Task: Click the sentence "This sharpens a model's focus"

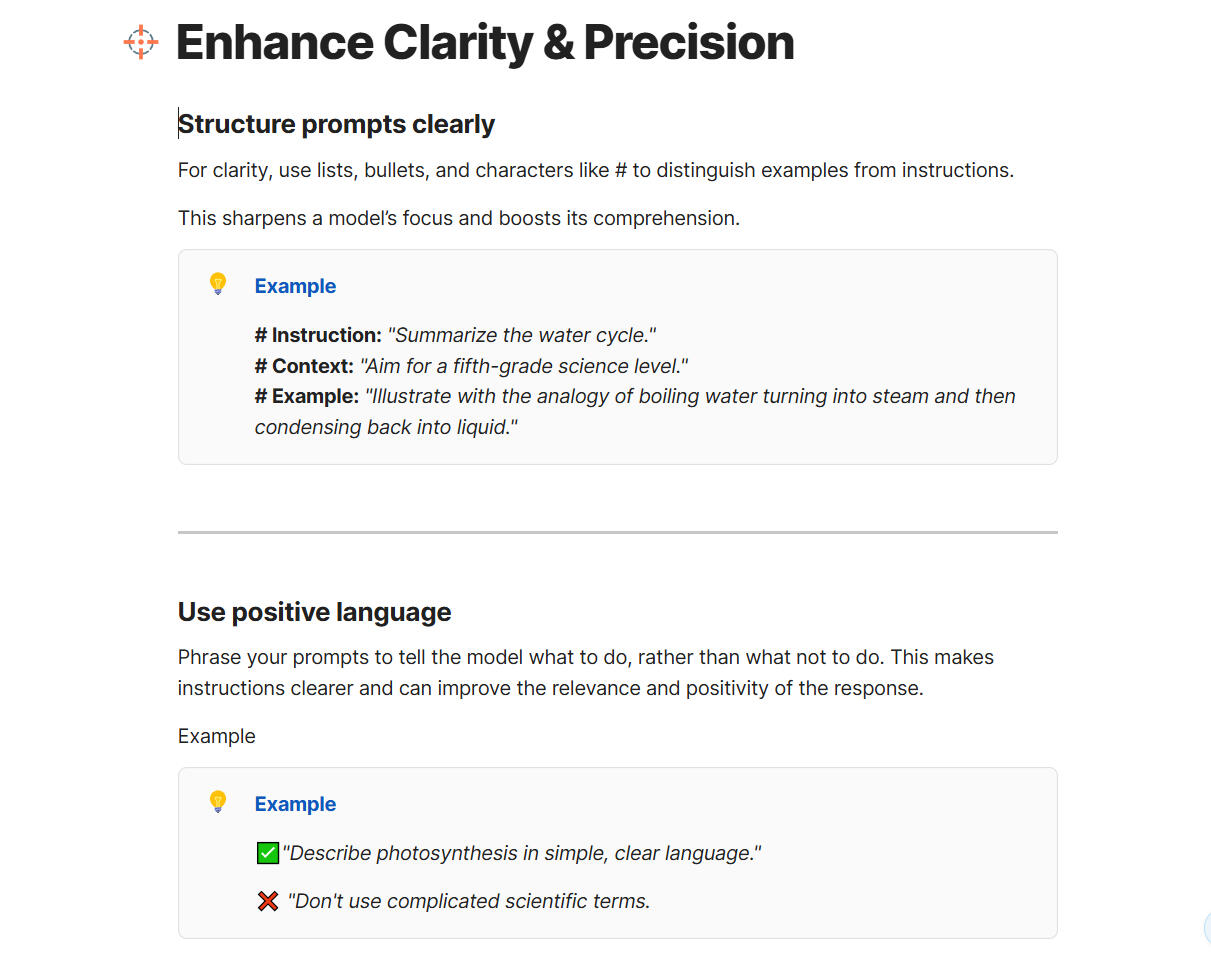Action: pos(458,218)
